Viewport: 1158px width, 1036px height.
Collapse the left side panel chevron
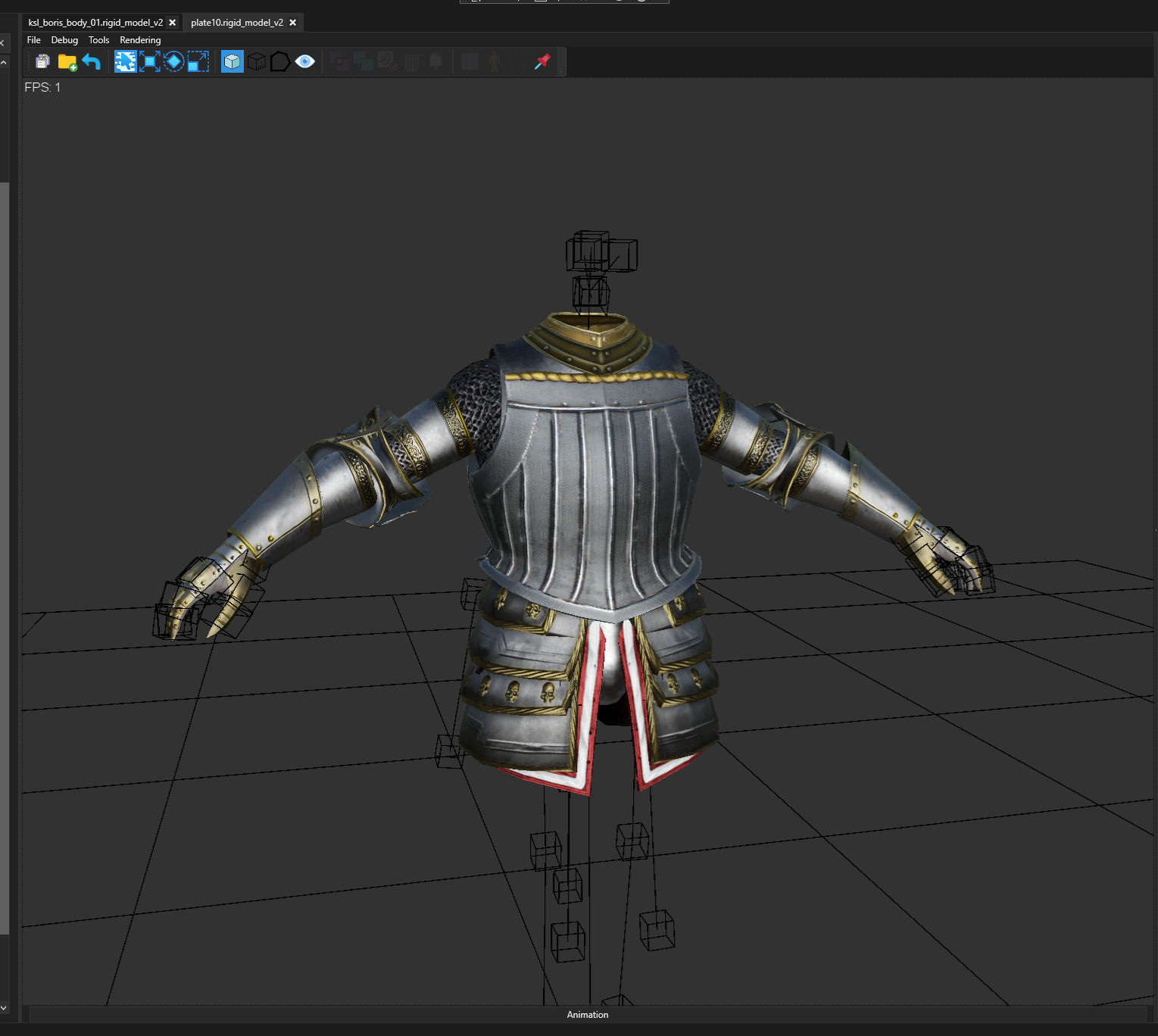click(3, 43)
